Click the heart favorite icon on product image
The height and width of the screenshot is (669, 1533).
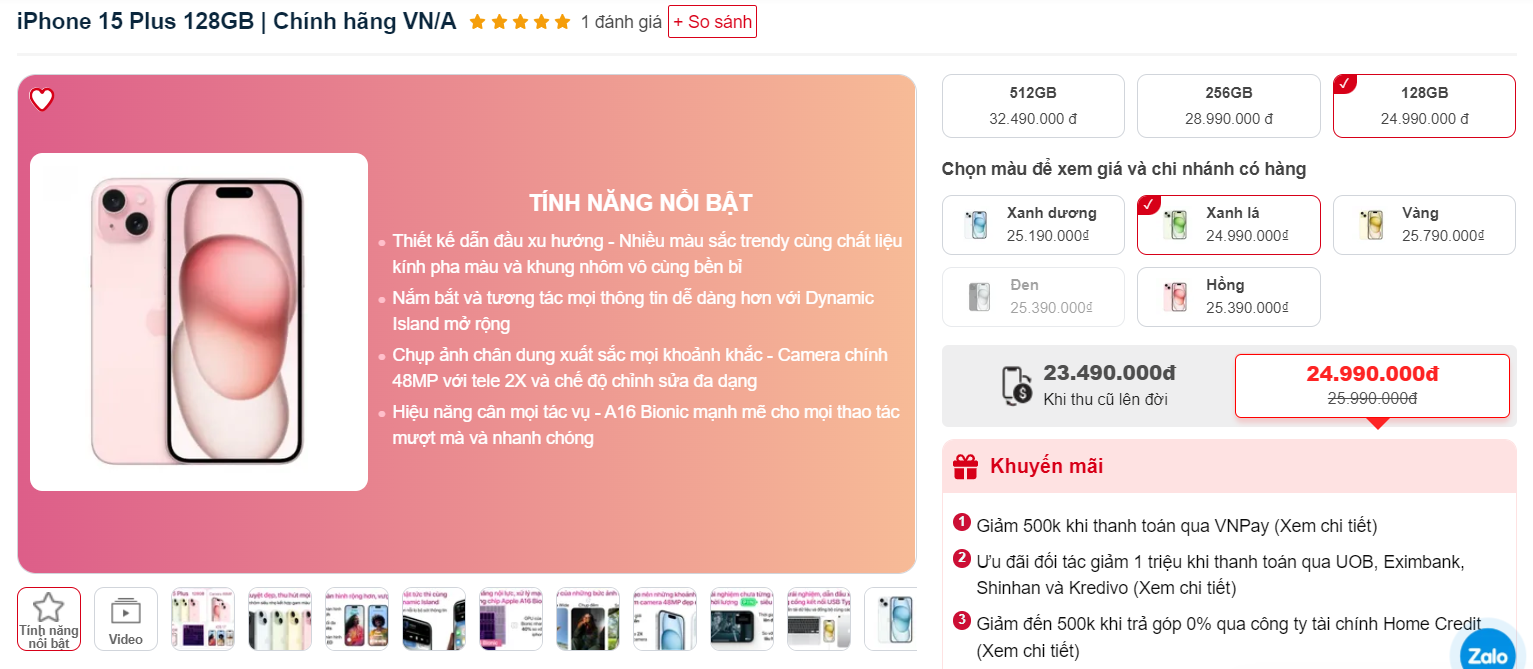click(42, 100)
